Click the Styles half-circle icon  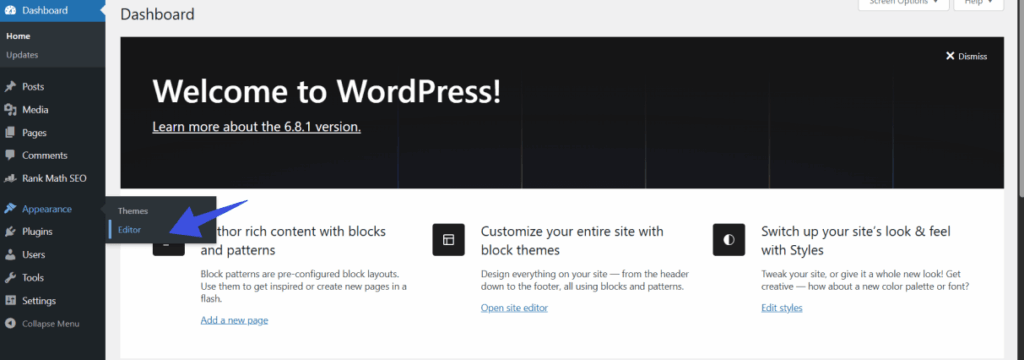coord(729,240)
